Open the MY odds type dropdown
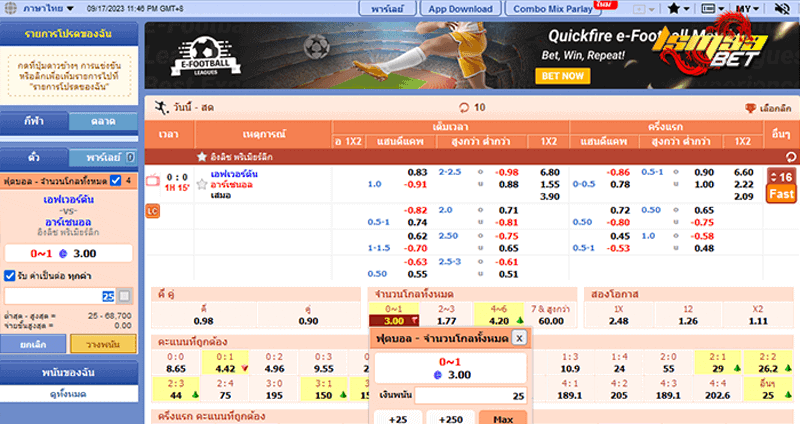The image size is (800, 424). click(x=747, y=9)
